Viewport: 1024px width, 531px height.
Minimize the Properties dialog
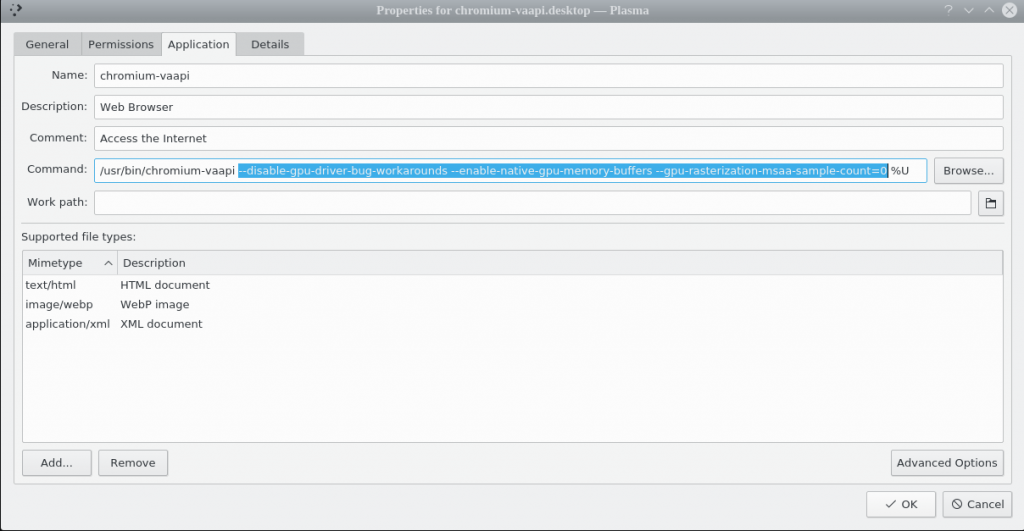(x=968, y=10)
